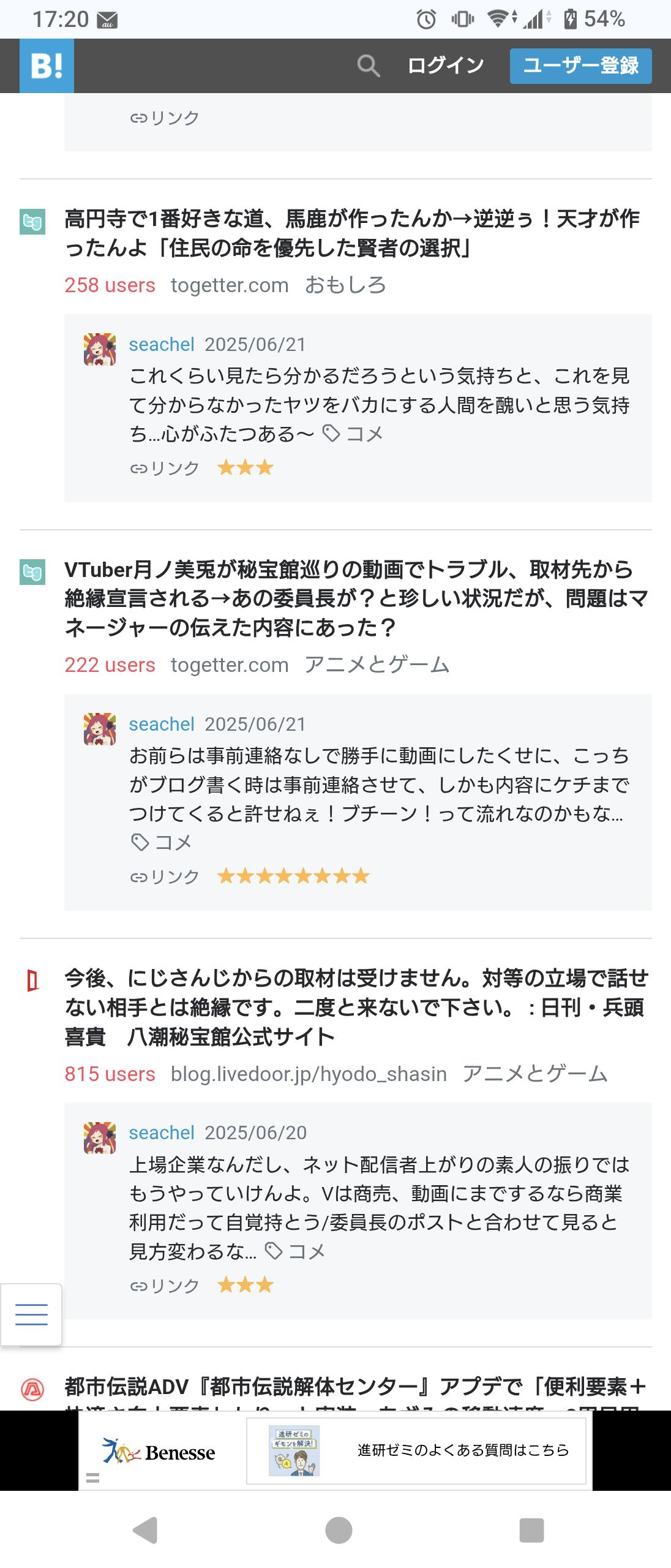Image resolution: width=671 pixels, height=1568 pixels.
Task: Show 258 users bookmarks for 高円寺 article
Action: pyautogui.click(x=110, y=285)
